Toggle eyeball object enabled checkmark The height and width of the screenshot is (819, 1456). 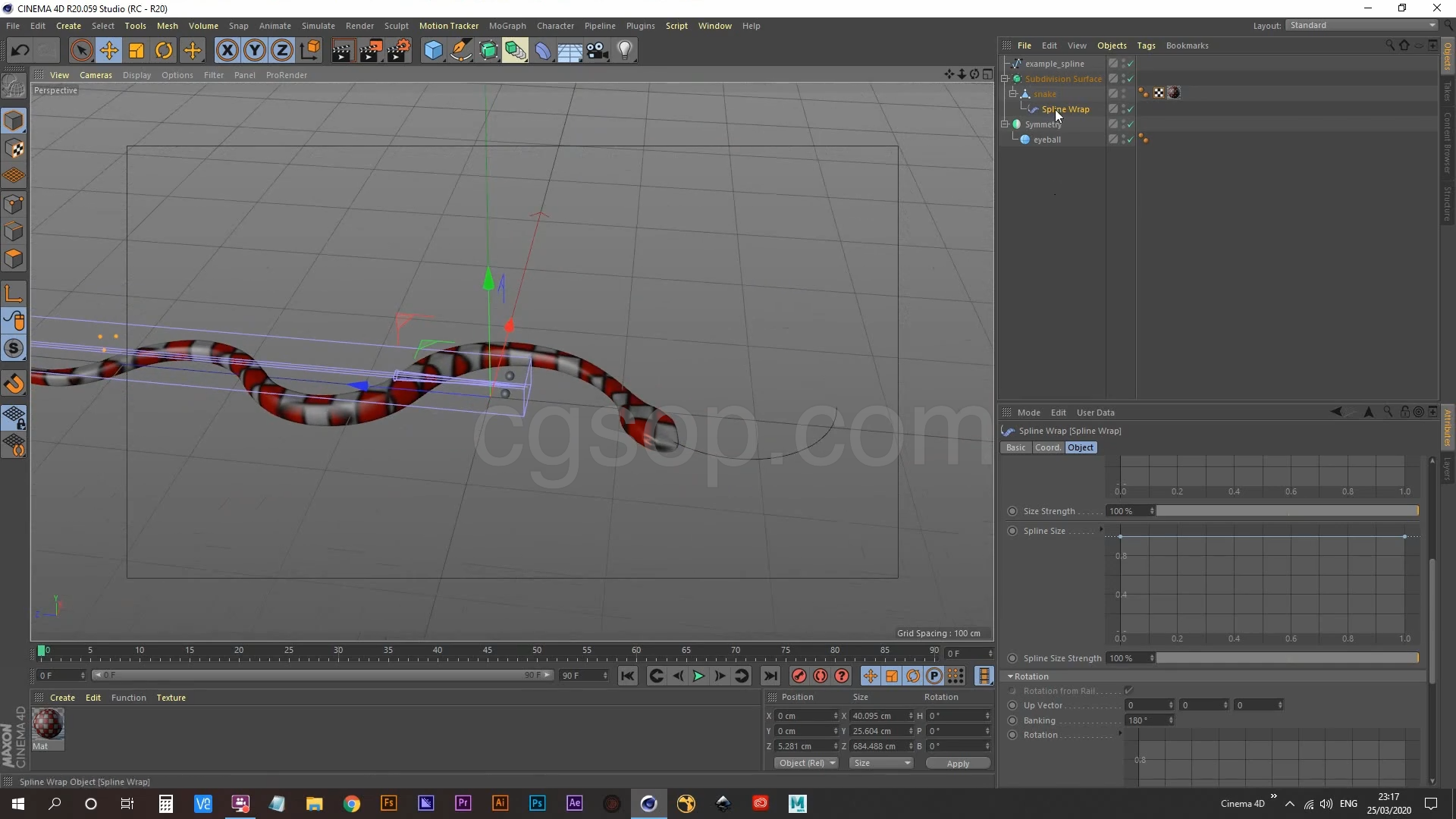coord(1130,140)
